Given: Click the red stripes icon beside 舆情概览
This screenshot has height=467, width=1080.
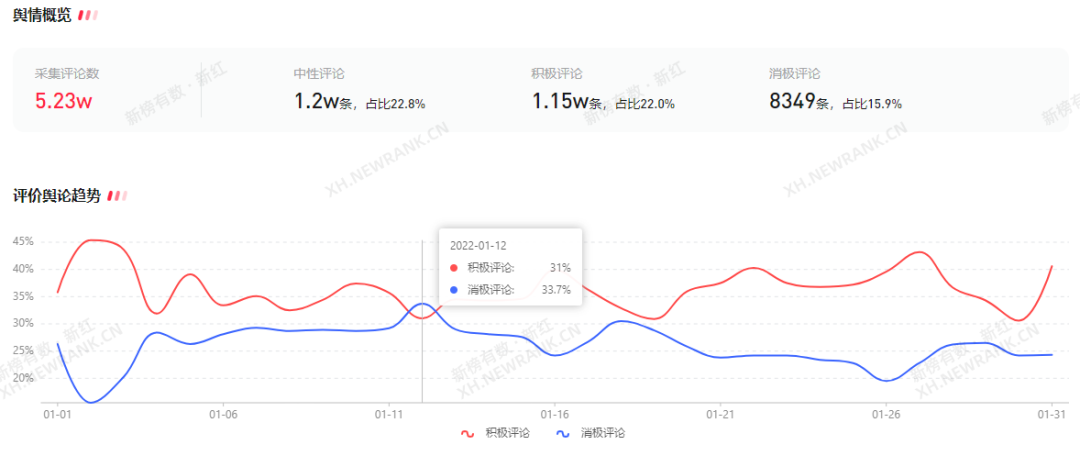Looking at the screenshot, I should pyautogui.click(x=87, y=15).
